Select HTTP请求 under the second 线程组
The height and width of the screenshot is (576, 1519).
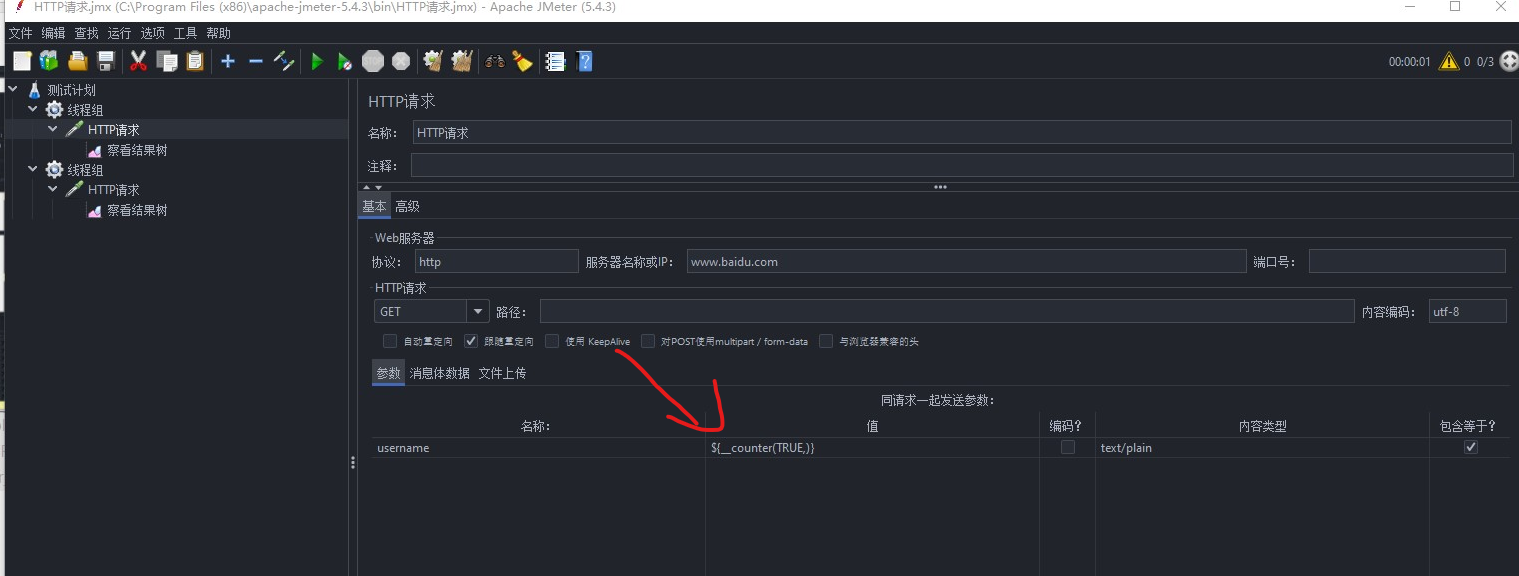pos(113,190)
